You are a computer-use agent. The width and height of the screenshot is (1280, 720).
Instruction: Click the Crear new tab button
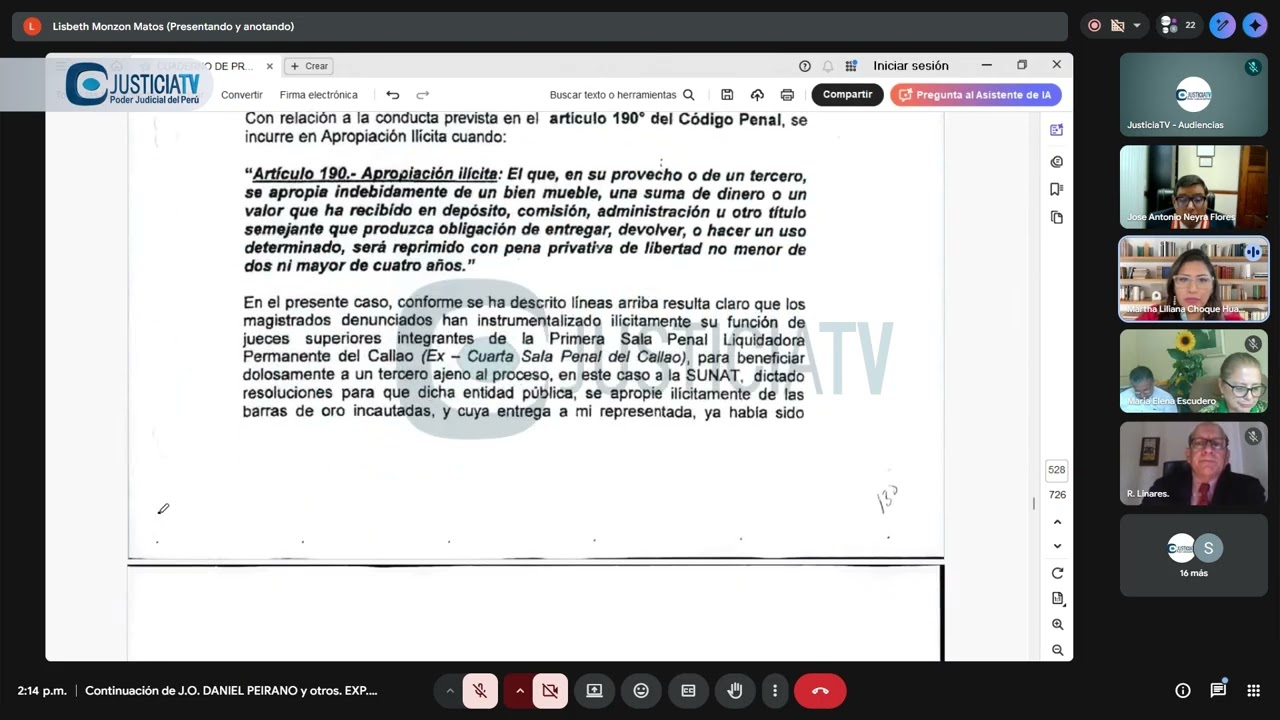coord(309,66)
